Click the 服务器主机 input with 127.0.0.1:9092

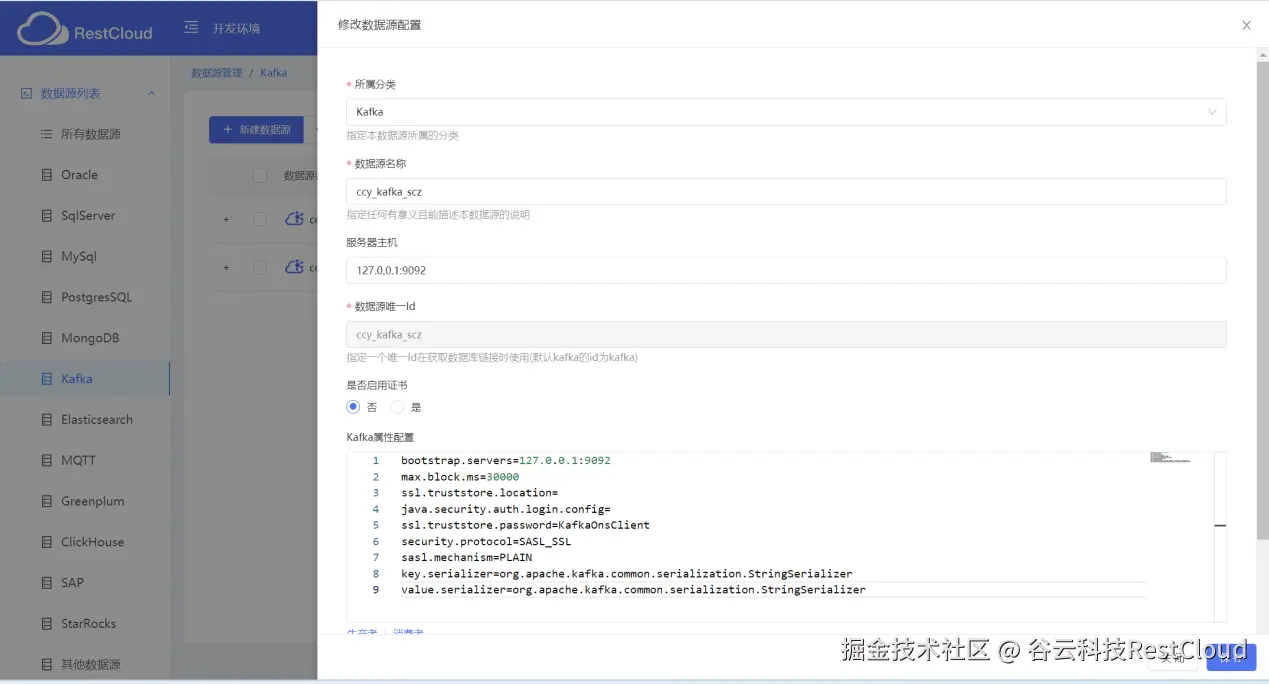click(786, 270)
